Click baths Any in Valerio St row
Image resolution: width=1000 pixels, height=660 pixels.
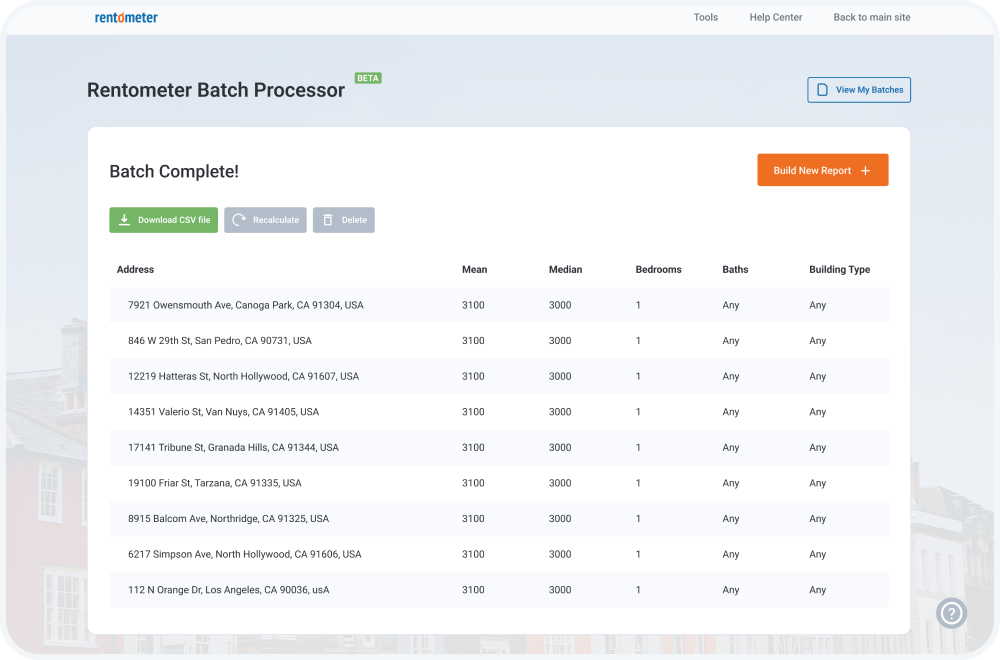pyautogui.click(x=731, y=412)
